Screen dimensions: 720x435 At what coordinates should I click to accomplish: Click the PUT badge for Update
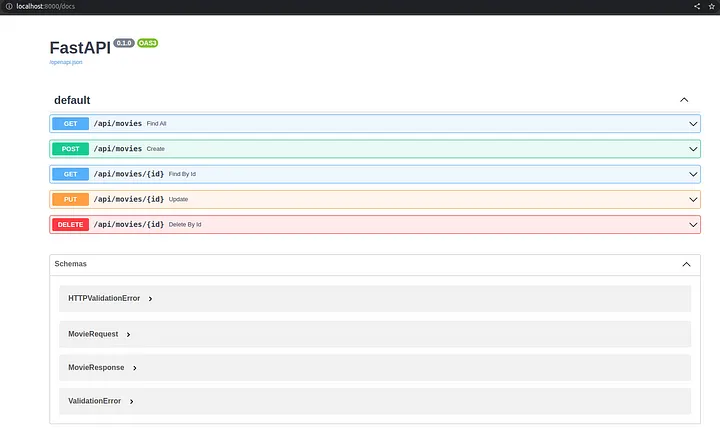(x=70, y=199)
